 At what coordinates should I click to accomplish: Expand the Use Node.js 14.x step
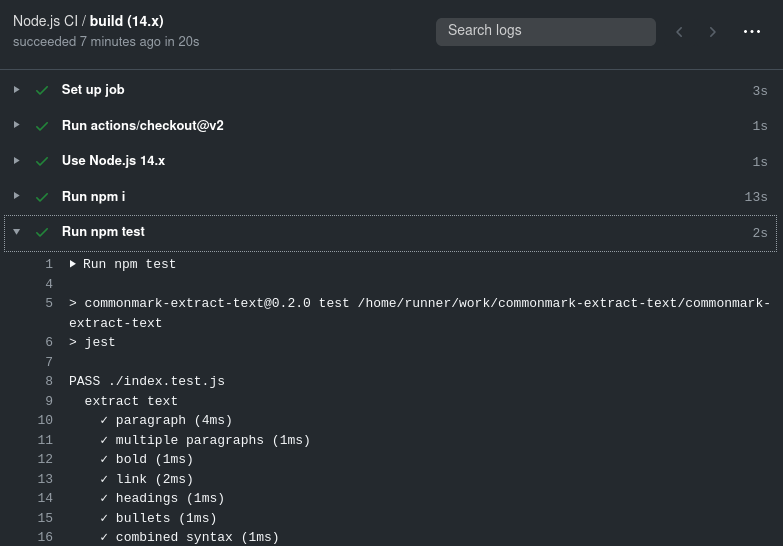pyautogui.click(x=17, y=160)
